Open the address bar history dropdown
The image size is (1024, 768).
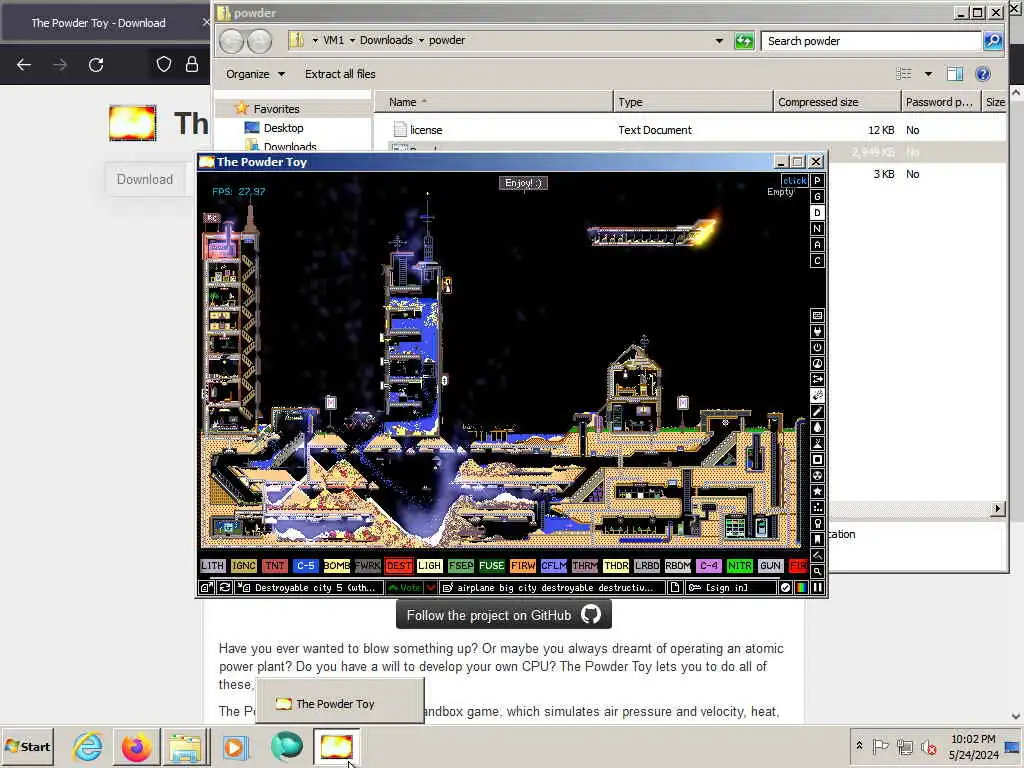719,40
